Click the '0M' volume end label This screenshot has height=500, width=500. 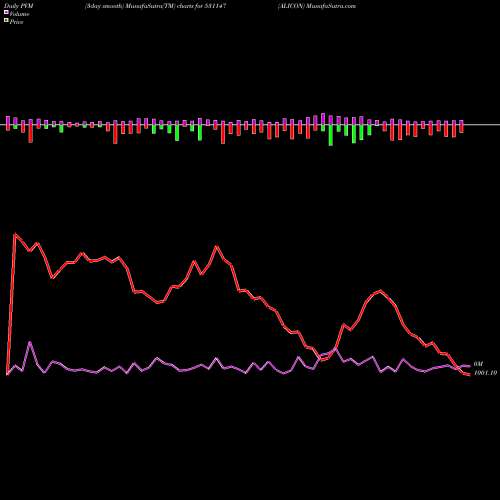[478, 364]
